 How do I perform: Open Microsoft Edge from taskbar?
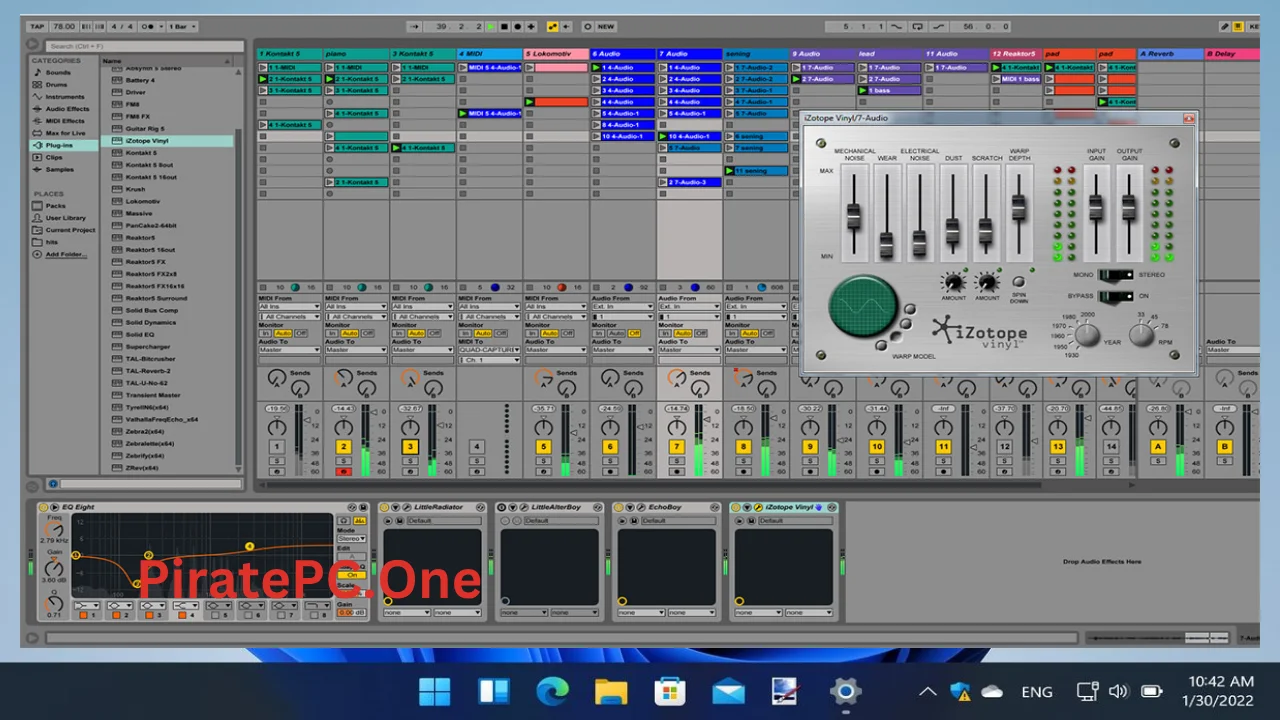click(552, 691)
